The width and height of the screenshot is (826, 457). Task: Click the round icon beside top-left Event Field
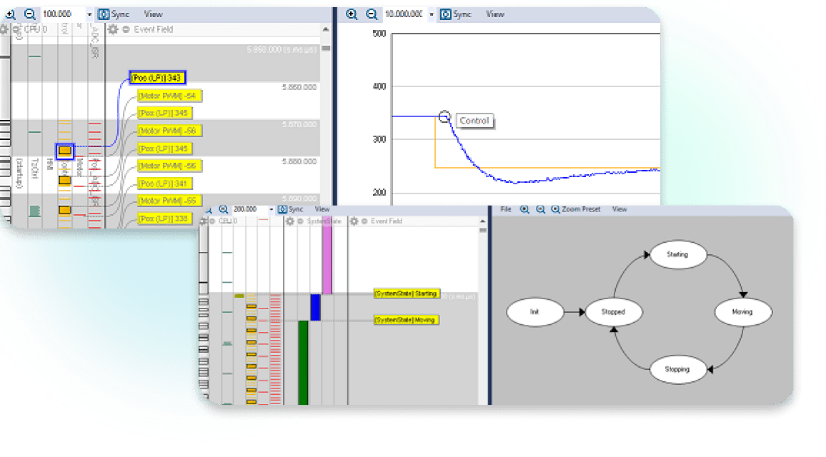point(126,29)
